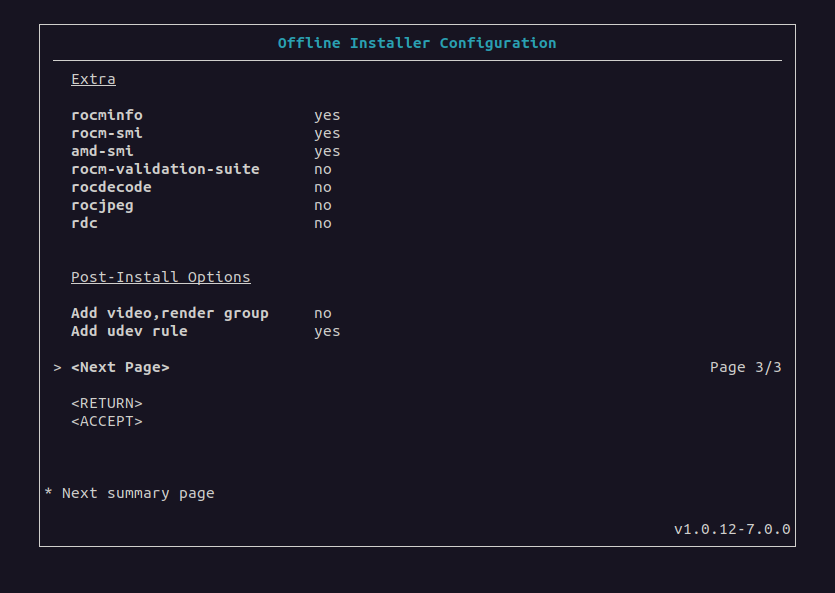This screenshot has width=835, height=593.
Task: Toggle the amd-smi yes value
Action: pyautogui.click(x=327, y=152)
